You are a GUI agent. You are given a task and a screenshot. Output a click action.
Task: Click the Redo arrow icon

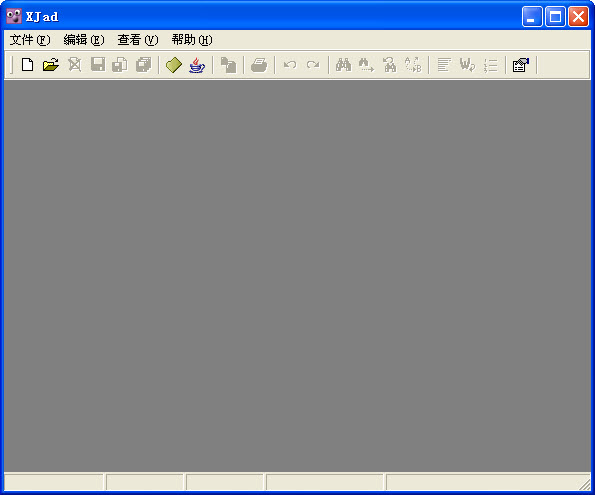tap(313, 65)
